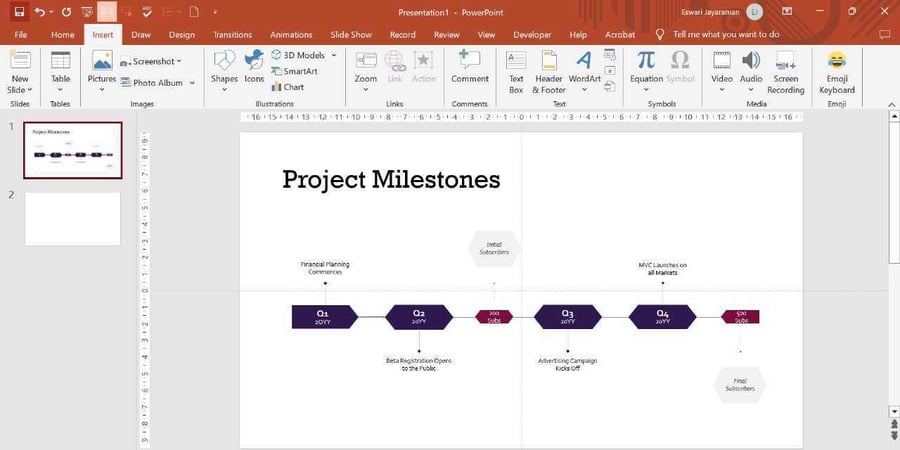
Task: Open the Design tab
Action: click(x=182, y=34)
